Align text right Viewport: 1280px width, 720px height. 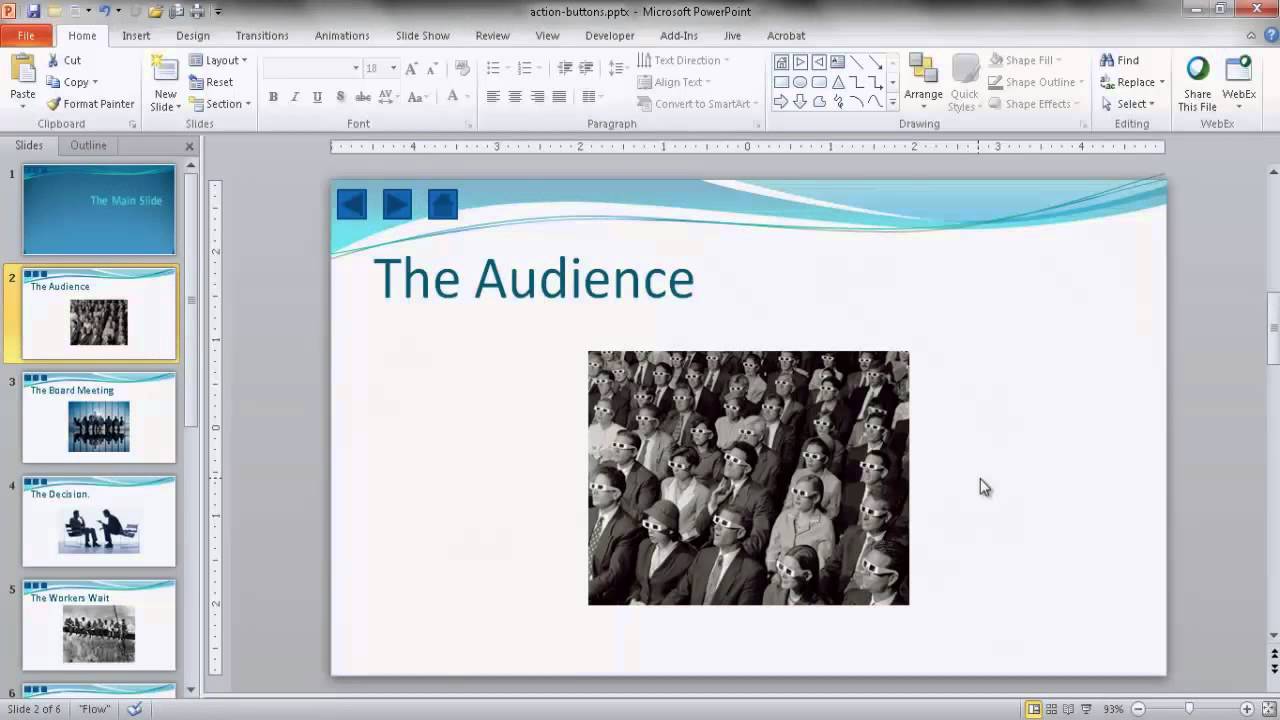(x=537, y=97)
